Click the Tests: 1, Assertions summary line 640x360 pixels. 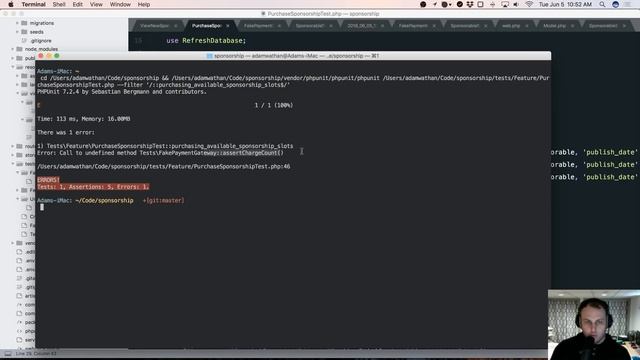93,187
